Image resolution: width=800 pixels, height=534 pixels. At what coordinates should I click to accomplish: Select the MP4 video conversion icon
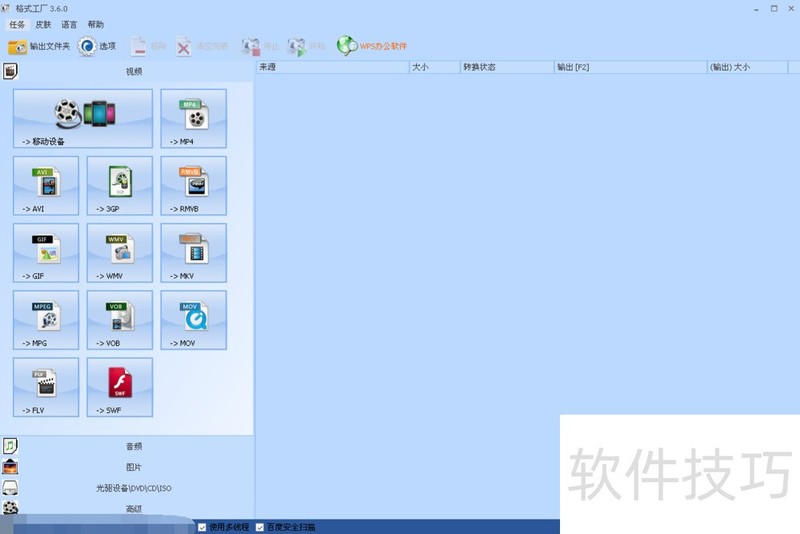193,118
